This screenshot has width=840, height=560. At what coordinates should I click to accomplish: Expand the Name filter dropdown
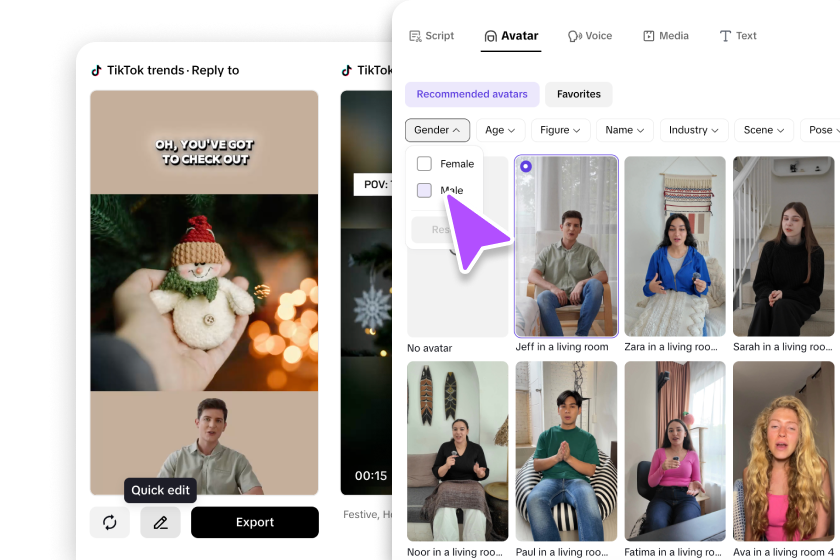(625, 130)
